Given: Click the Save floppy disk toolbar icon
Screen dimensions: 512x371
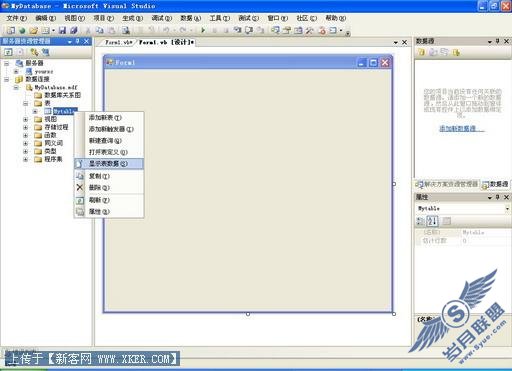Looking at the screenshot, I should [62, 31].
